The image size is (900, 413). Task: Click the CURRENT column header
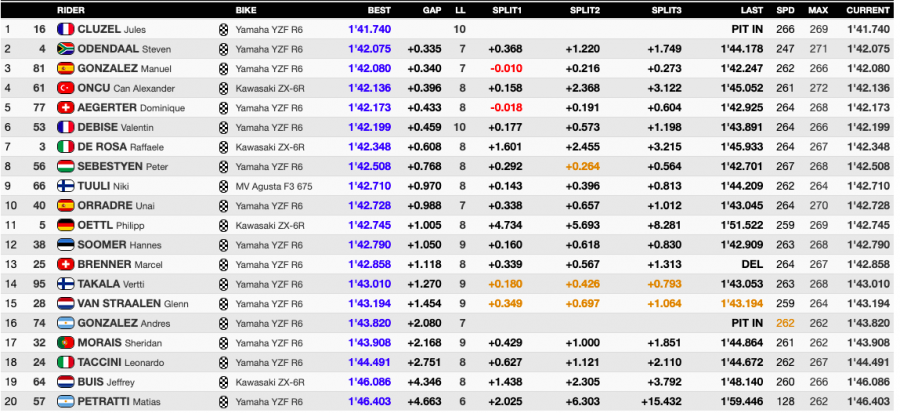coord(867,10)
